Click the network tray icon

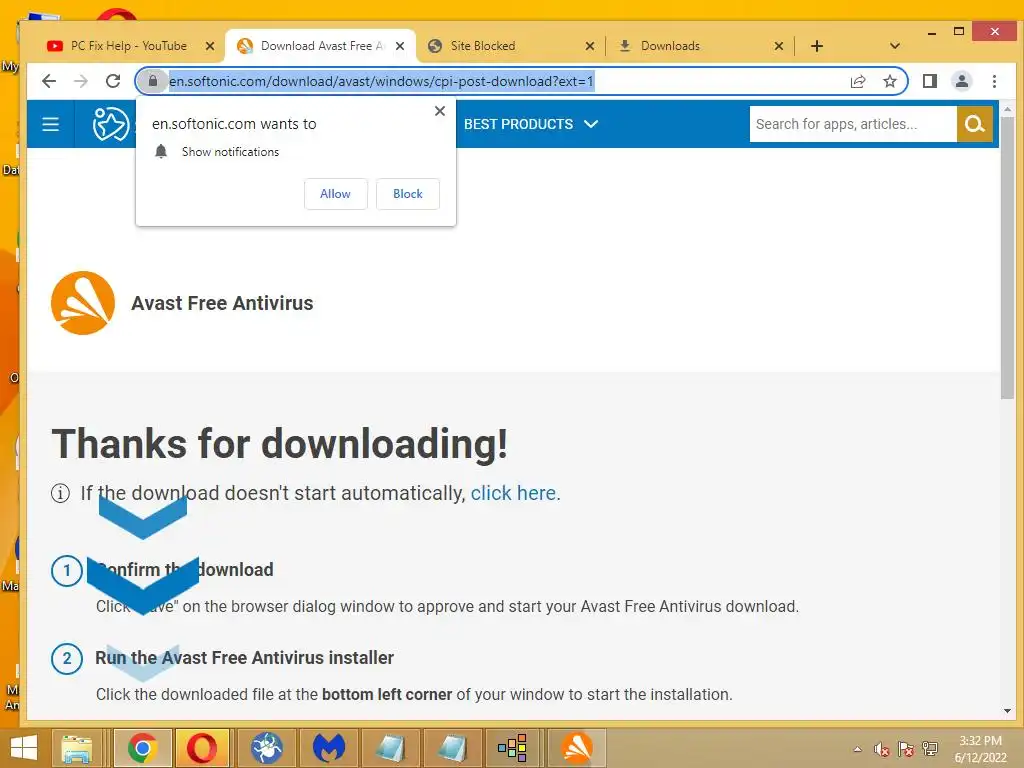930,749
